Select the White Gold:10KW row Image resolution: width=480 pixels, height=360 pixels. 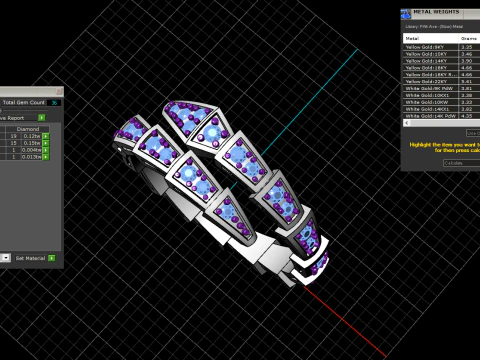[441, 102]
